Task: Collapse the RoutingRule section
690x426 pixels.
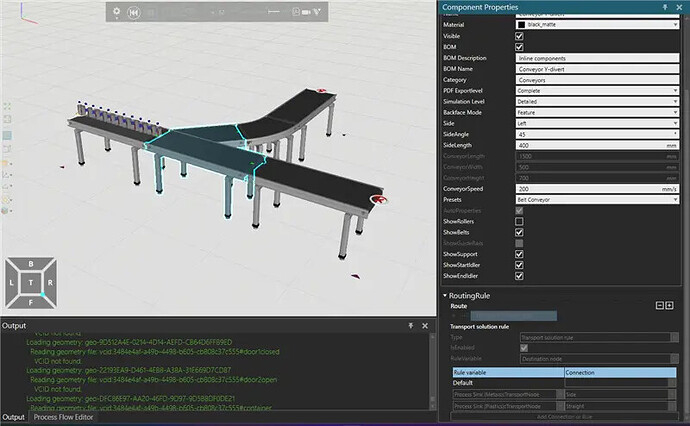Action: [445, 295]
